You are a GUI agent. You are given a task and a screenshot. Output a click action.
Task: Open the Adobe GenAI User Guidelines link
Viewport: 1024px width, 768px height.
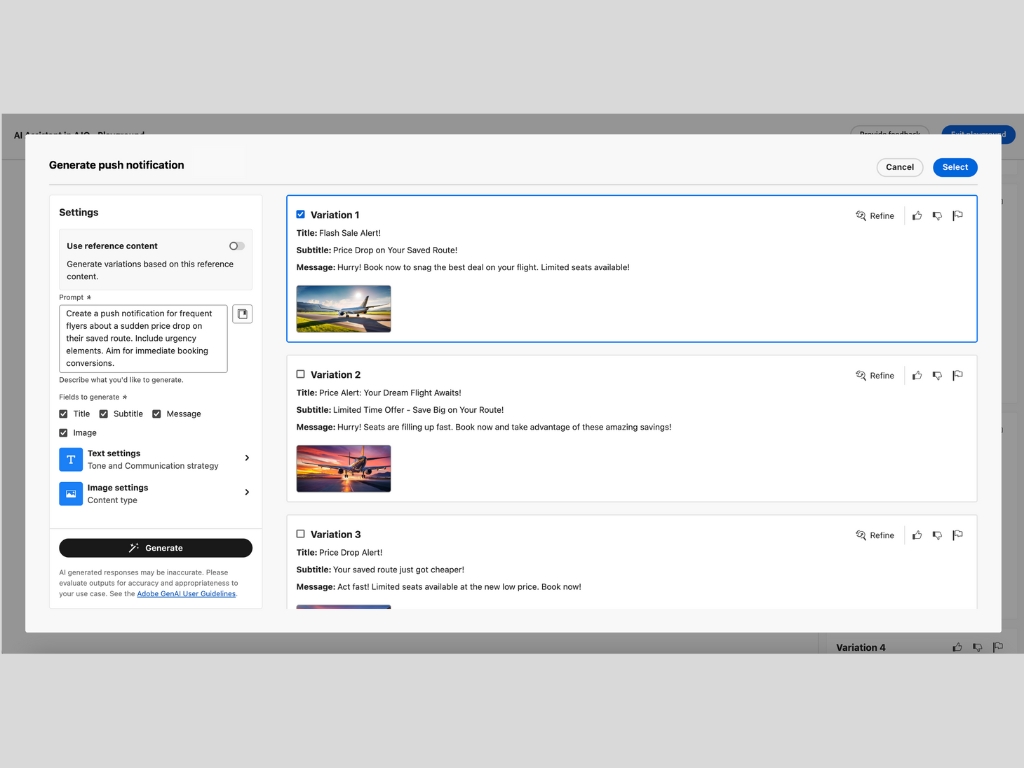(186, 594)
